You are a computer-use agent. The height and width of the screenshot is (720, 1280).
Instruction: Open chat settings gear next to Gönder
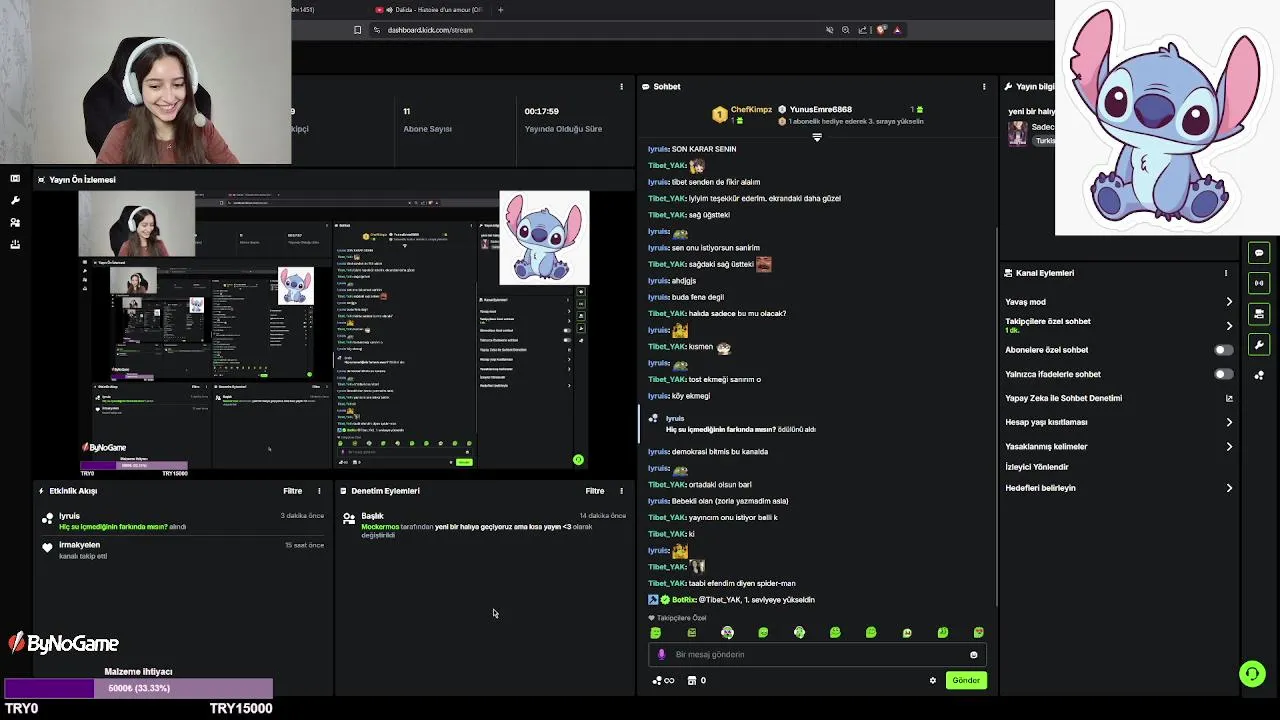933,680
